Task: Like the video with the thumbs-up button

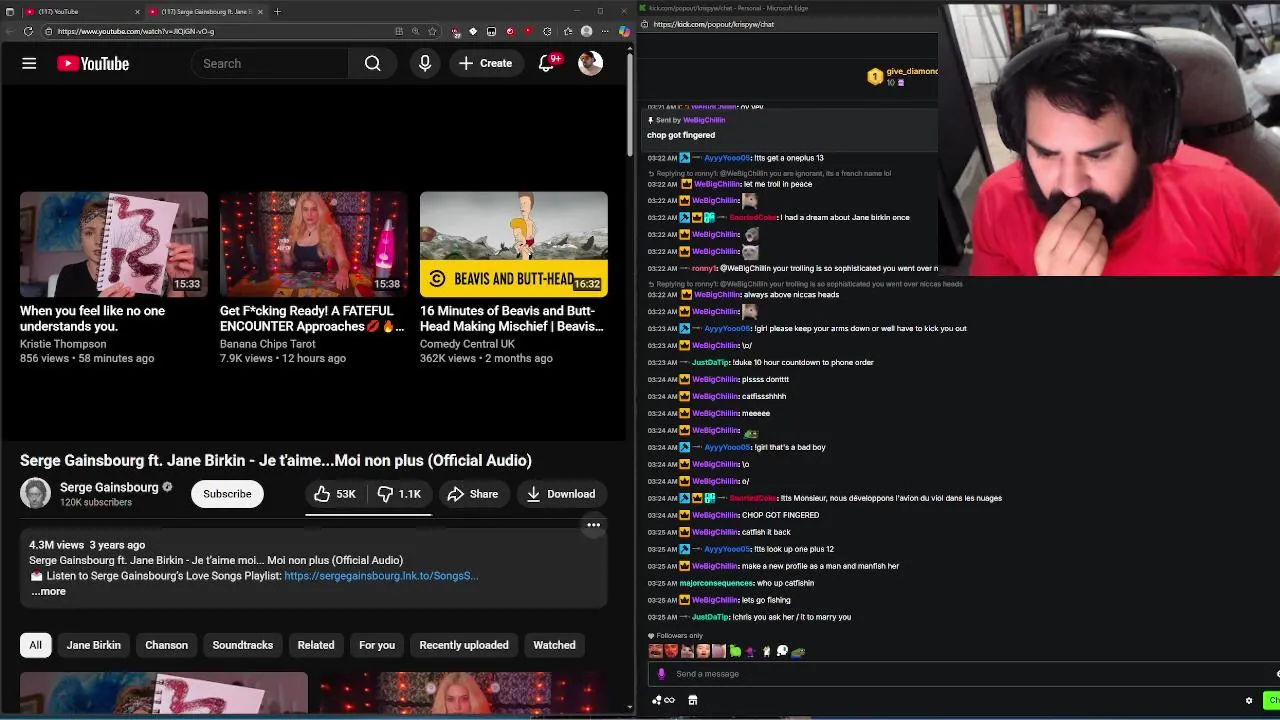Action: click(335, 494)
